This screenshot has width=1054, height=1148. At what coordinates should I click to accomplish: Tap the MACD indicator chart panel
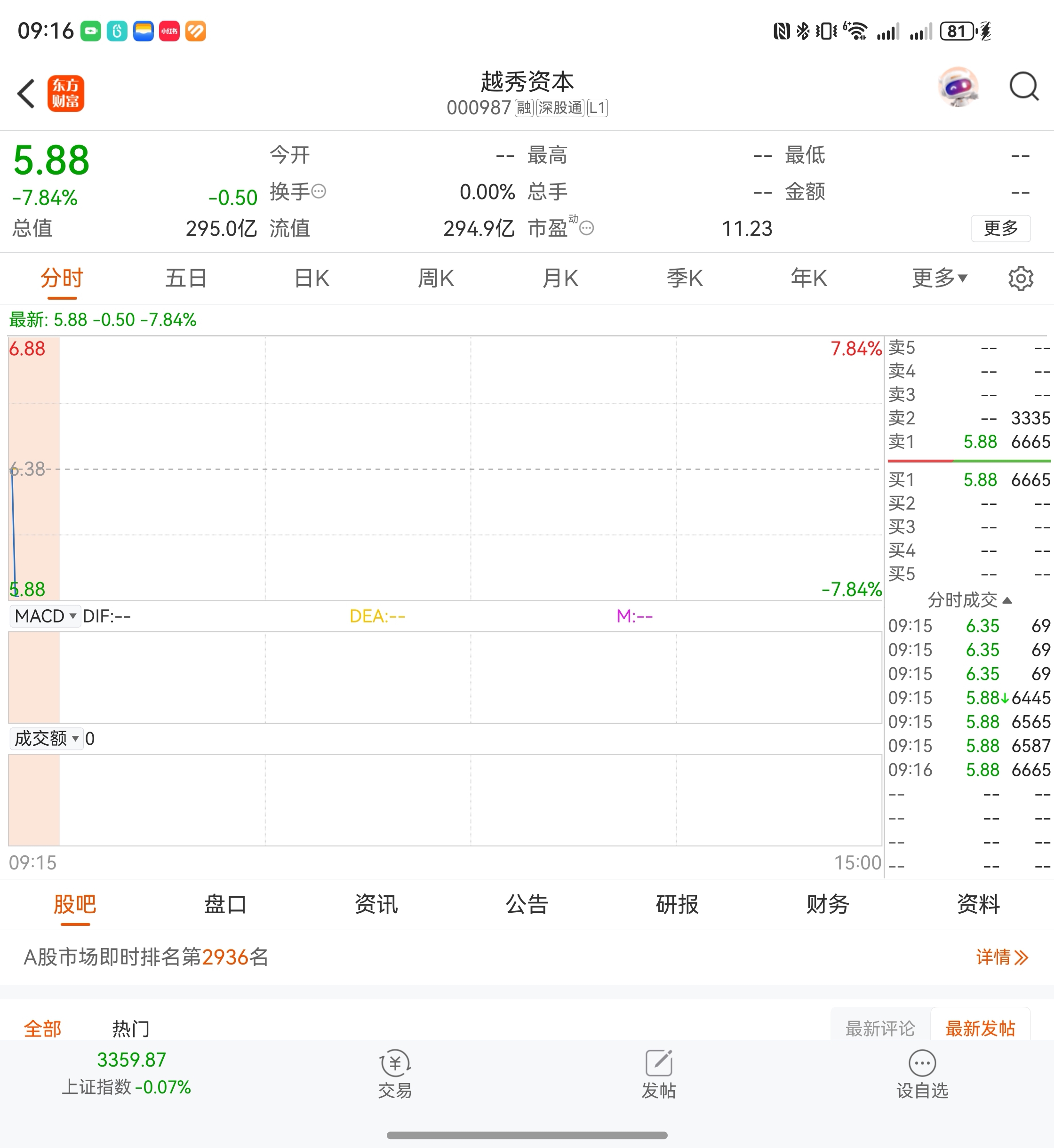tap(446, 678)
